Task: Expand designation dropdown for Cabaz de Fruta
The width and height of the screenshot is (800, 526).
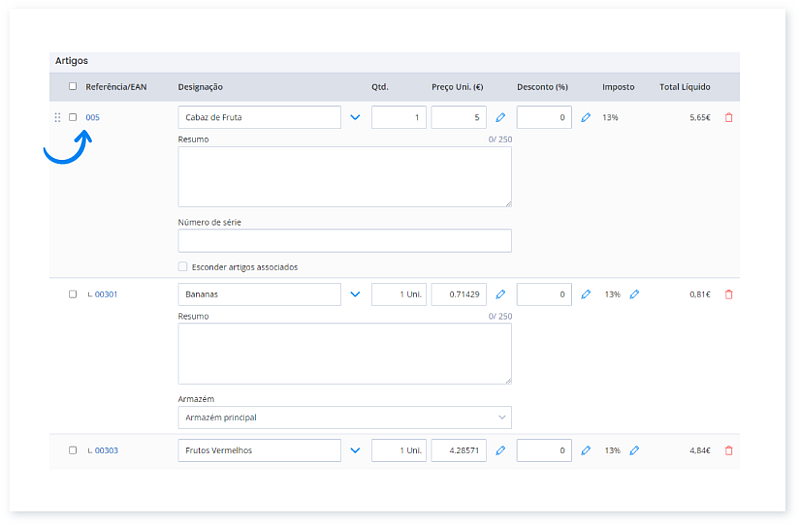Action: coord(355,118)
